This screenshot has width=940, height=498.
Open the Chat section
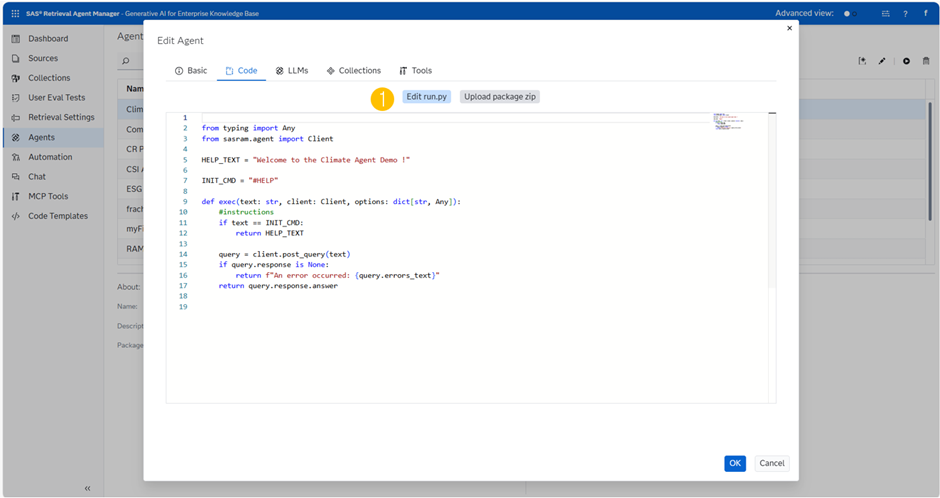click(36, 177)
